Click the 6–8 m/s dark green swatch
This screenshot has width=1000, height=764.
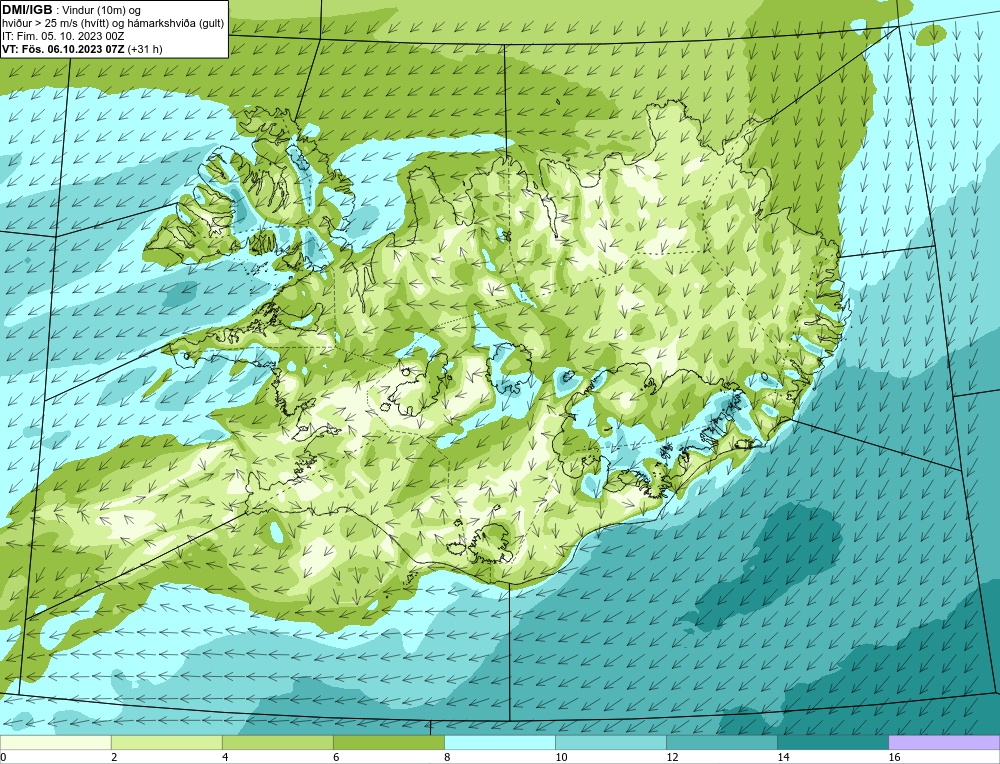click(x=389, y=742)
